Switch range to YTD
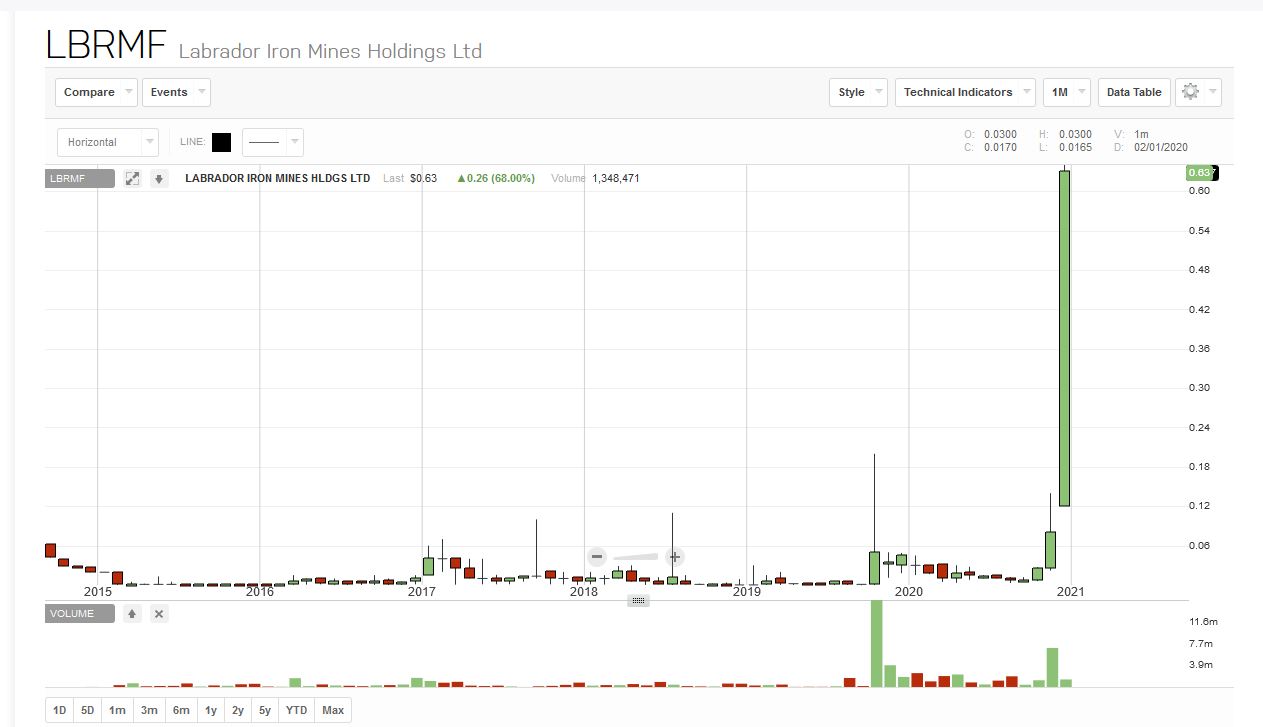Viewport: 1263px width, 727px height. [296, 710]
